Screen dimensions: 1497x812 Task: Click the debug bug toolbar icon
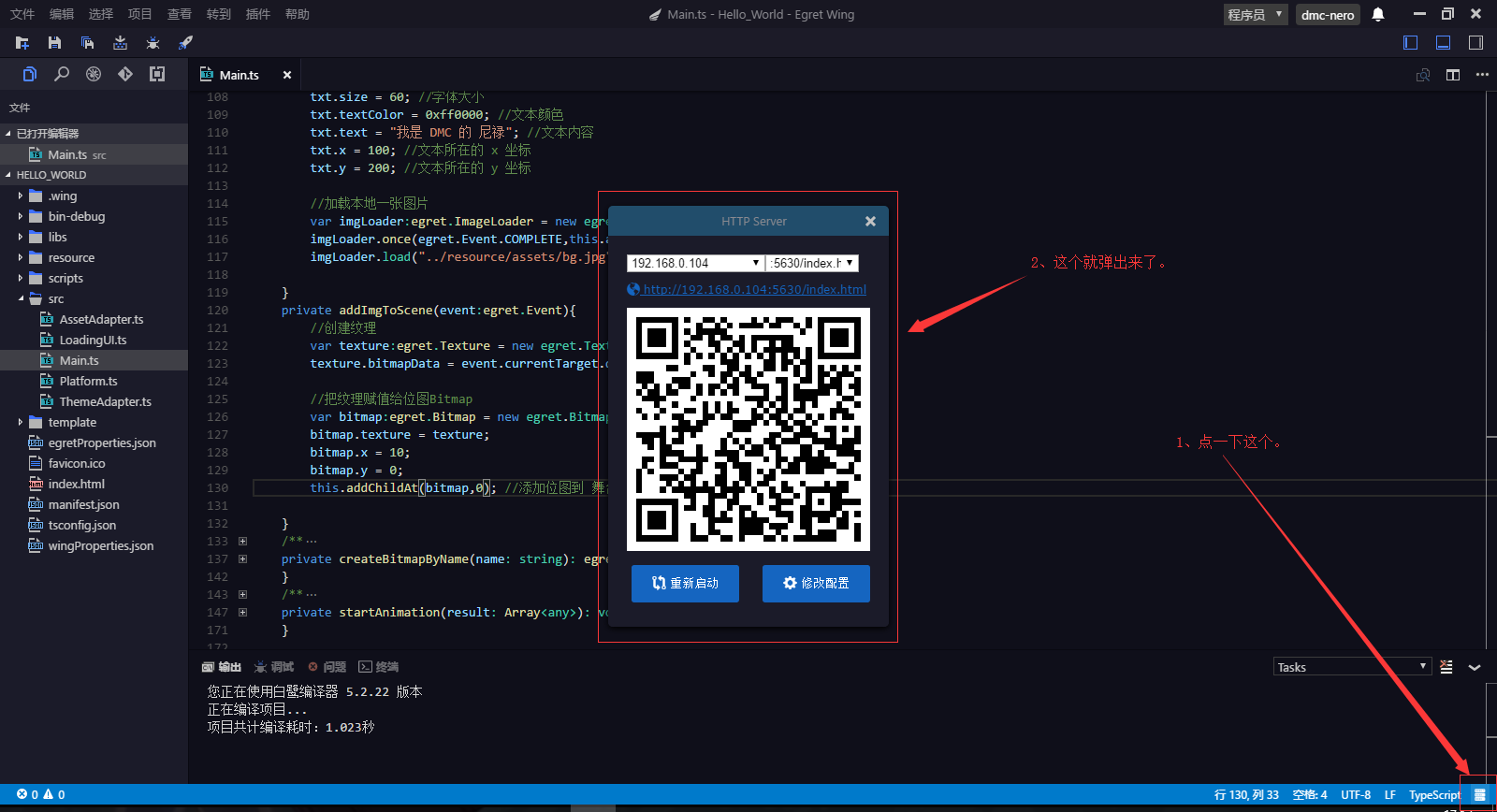[x=153, y=43]
